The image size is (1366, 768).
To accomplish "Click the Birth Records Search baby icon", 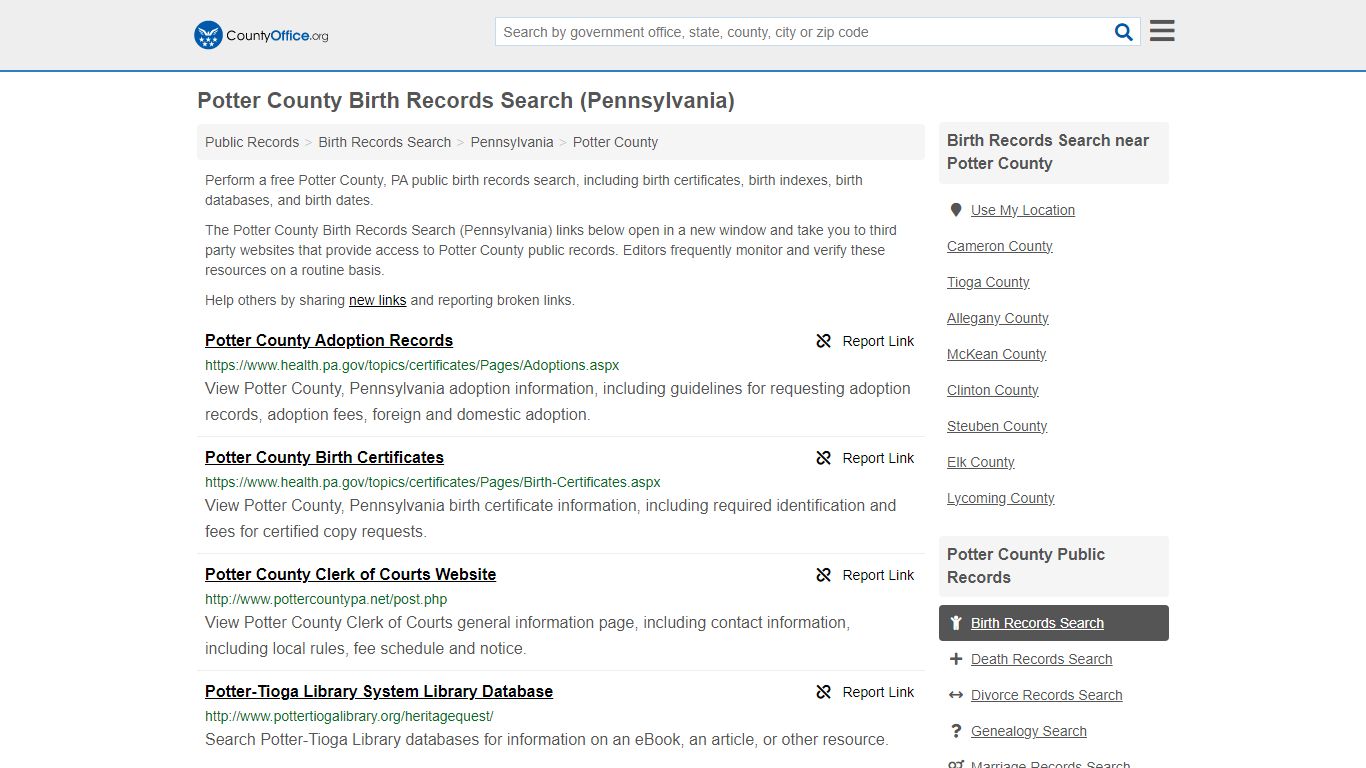I will pos(956,623).
